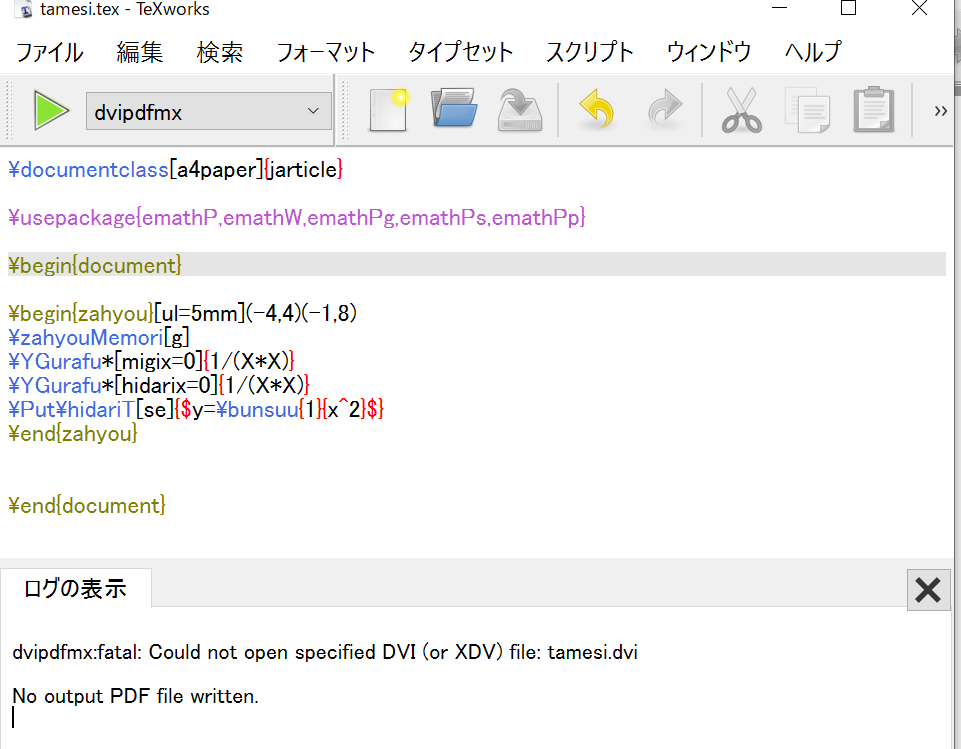Screen dimensions: 961x749
Task: Save tamesi.tex with the Save icon
Action: point(520,110)
